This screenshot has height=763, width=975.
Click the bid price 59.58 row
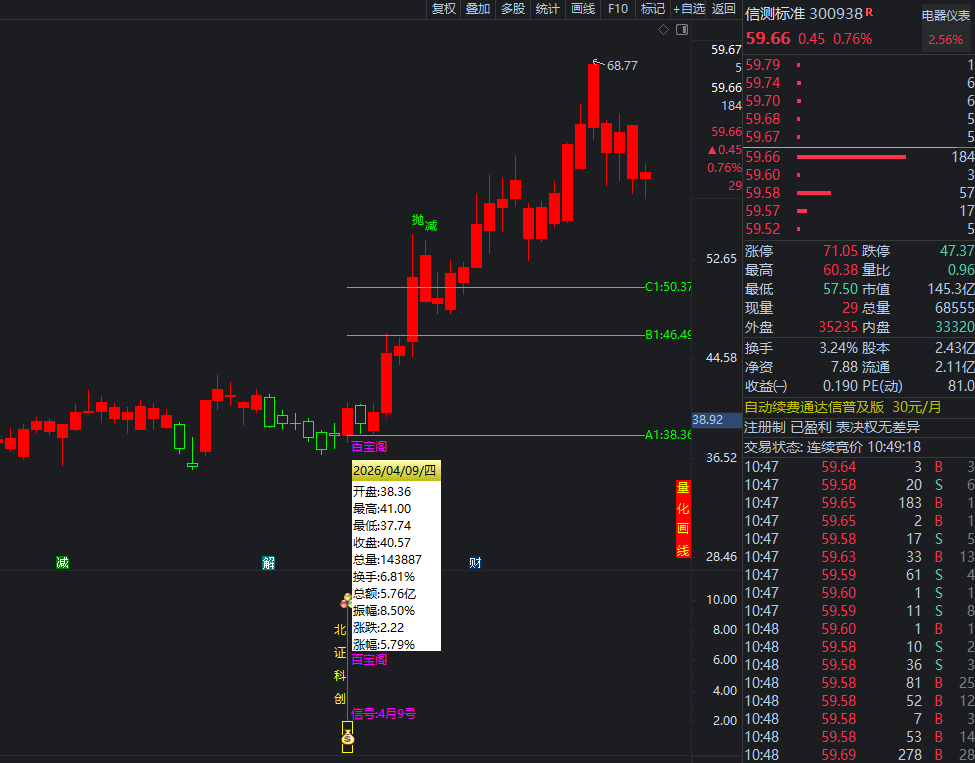[859, 193]
